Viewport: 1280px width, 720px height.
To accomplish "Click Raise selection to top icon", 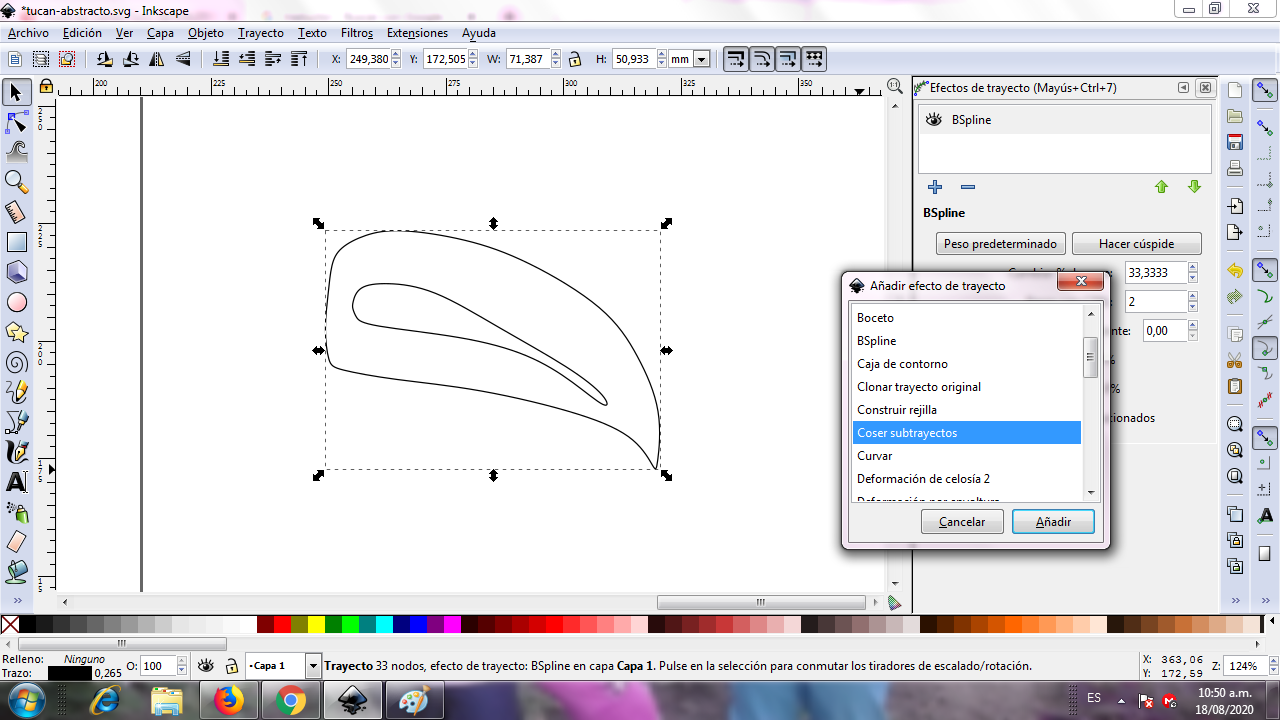I will (x=300, y=59).
